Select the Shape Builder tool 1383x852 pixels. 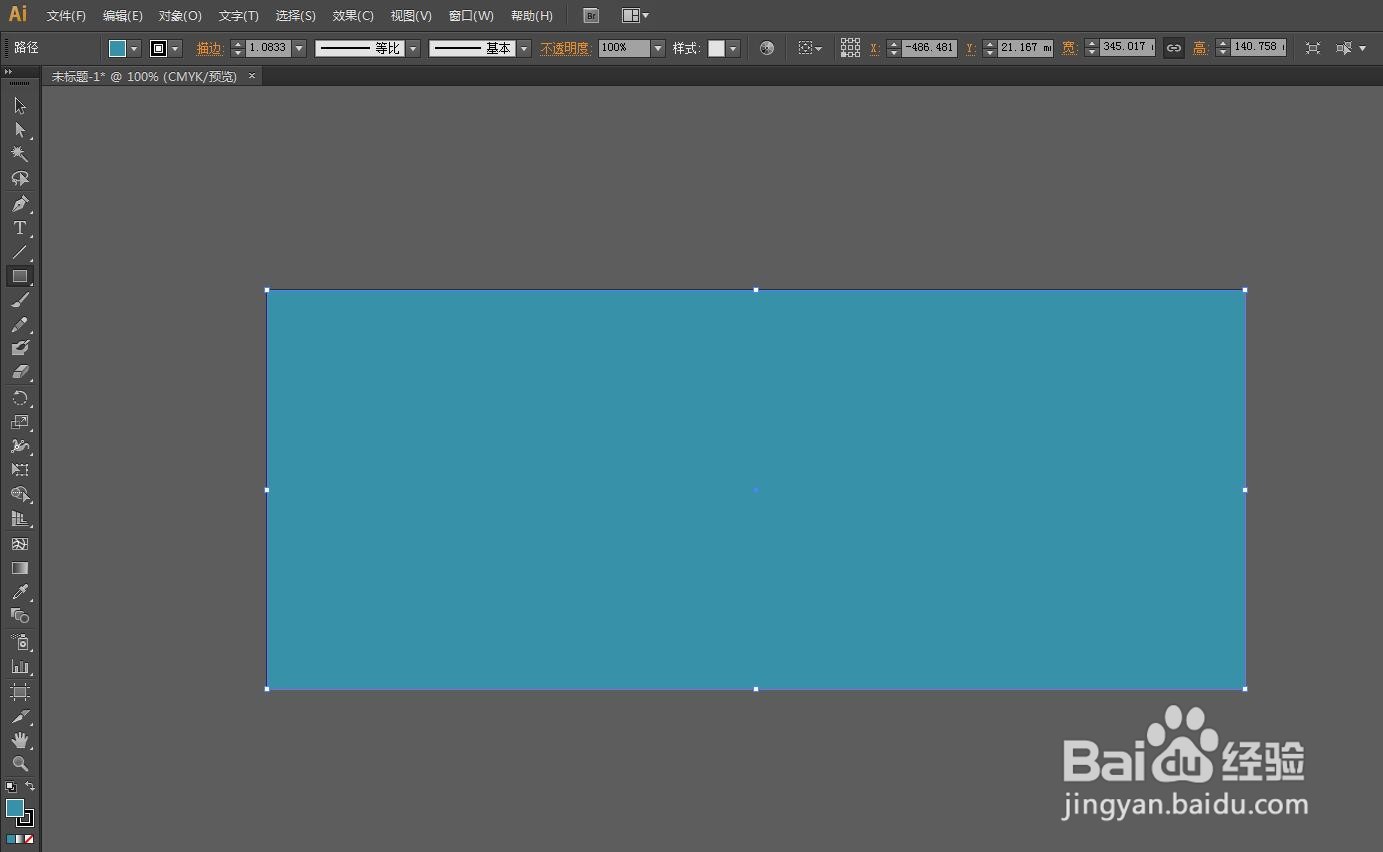point(19,495)
